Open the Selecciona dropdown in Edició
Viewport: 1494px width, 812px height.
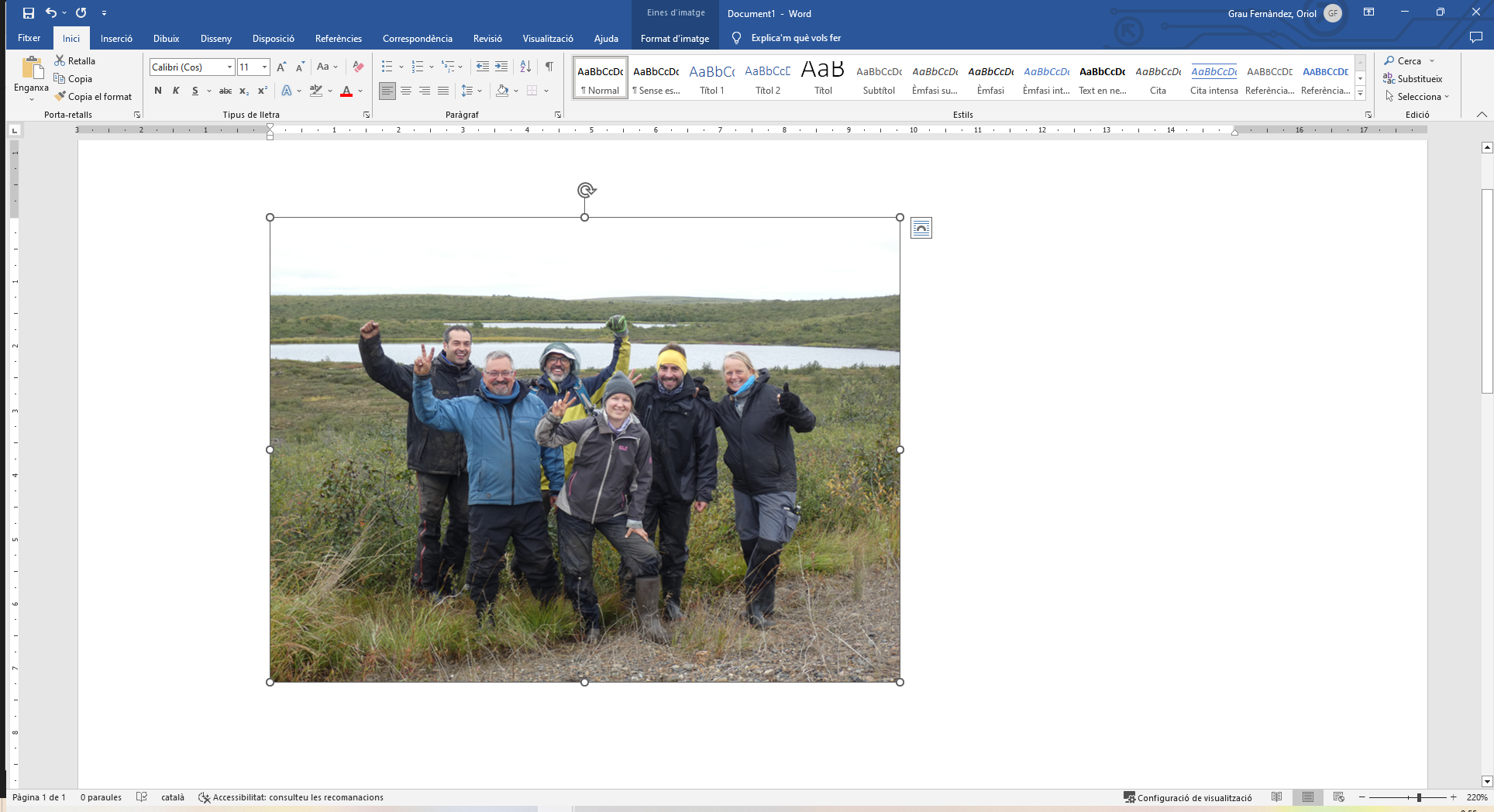pos(1417,97)
